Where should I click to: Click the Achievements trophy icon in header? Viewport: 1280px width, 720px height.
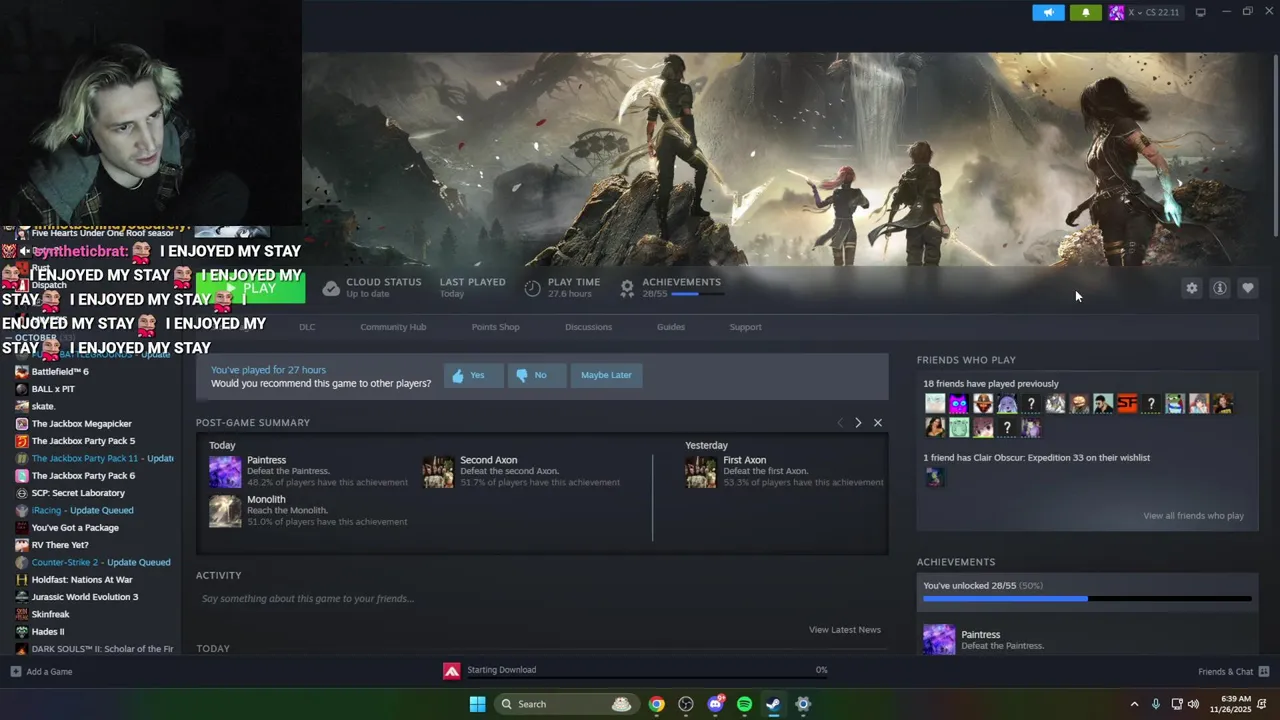(627, 288)
